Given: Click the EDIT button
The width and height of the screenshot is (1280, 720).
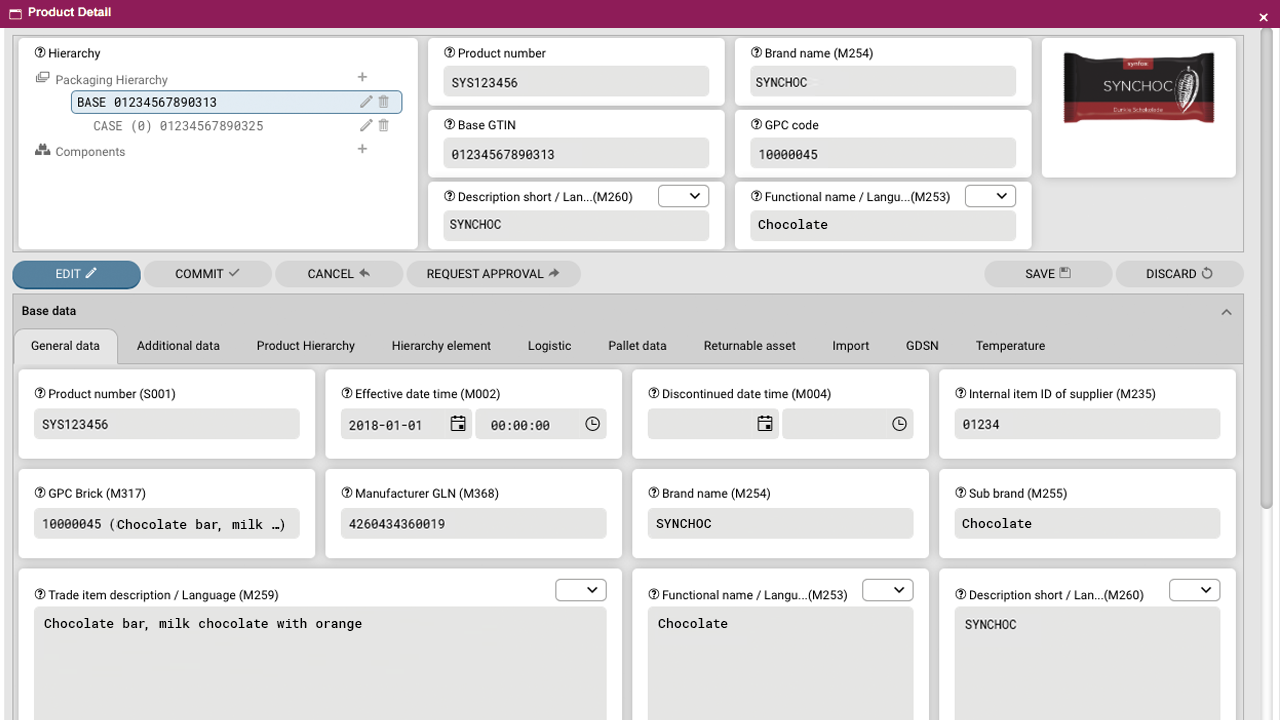Looking at the screenshot, I should (76, 274).
